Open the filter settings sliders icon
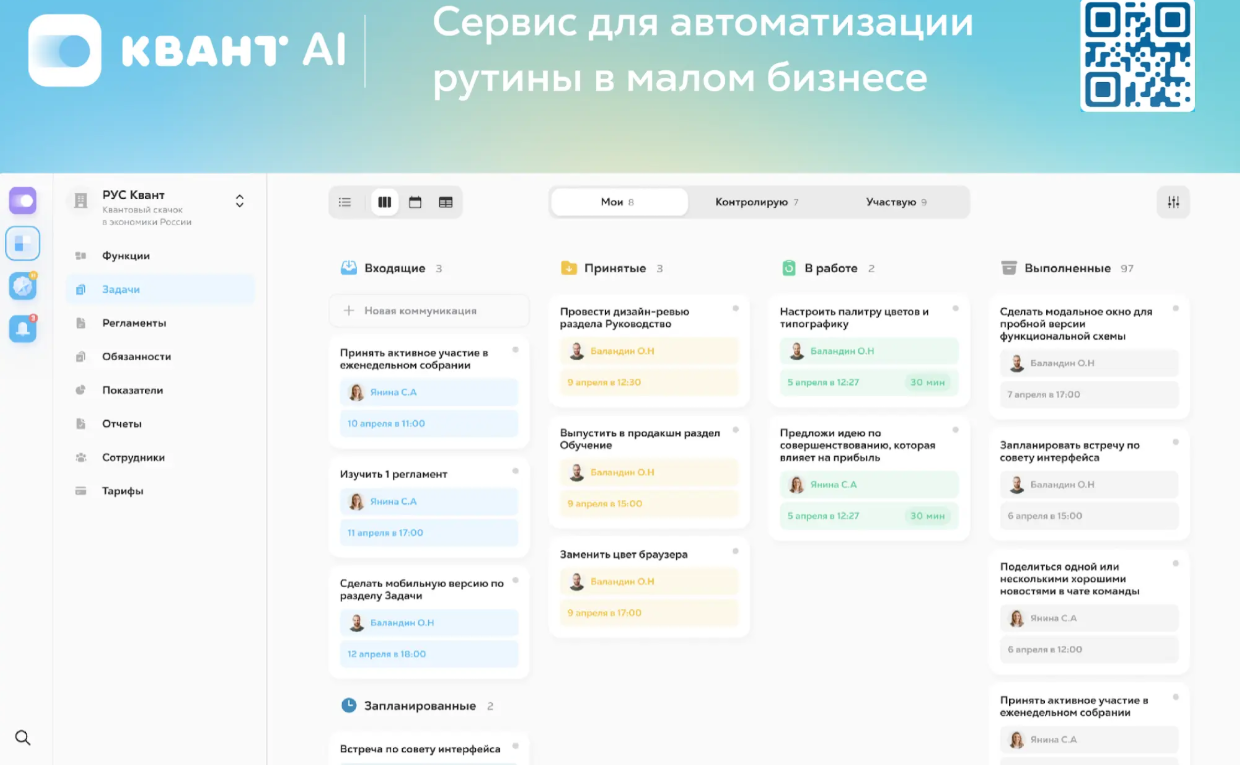Viewport: 1240px width, 765px height. pos(1173,202)
